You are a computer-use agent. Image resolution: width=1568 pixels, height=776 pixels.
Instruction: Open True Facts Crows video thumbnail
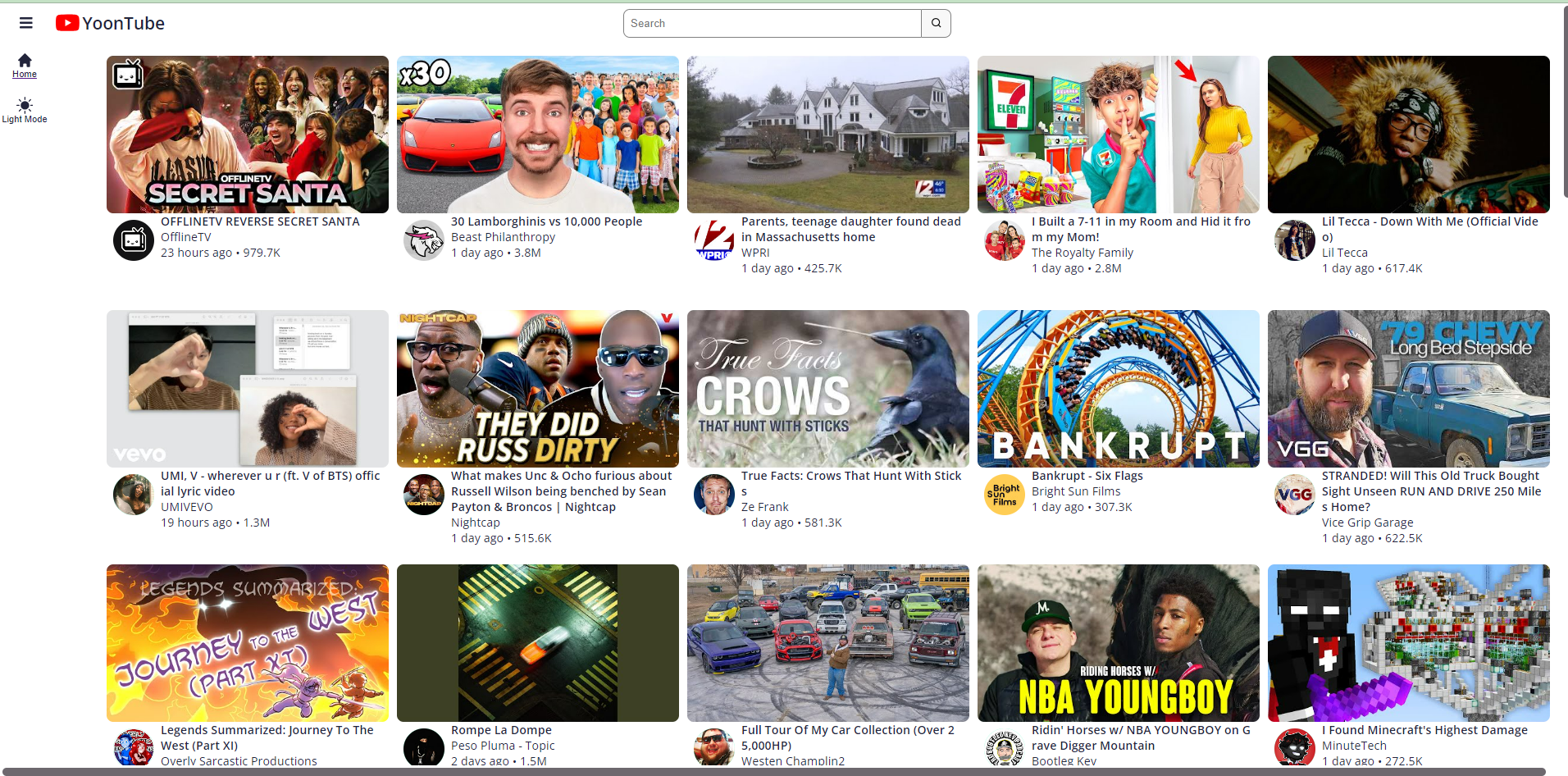[827, 389]
